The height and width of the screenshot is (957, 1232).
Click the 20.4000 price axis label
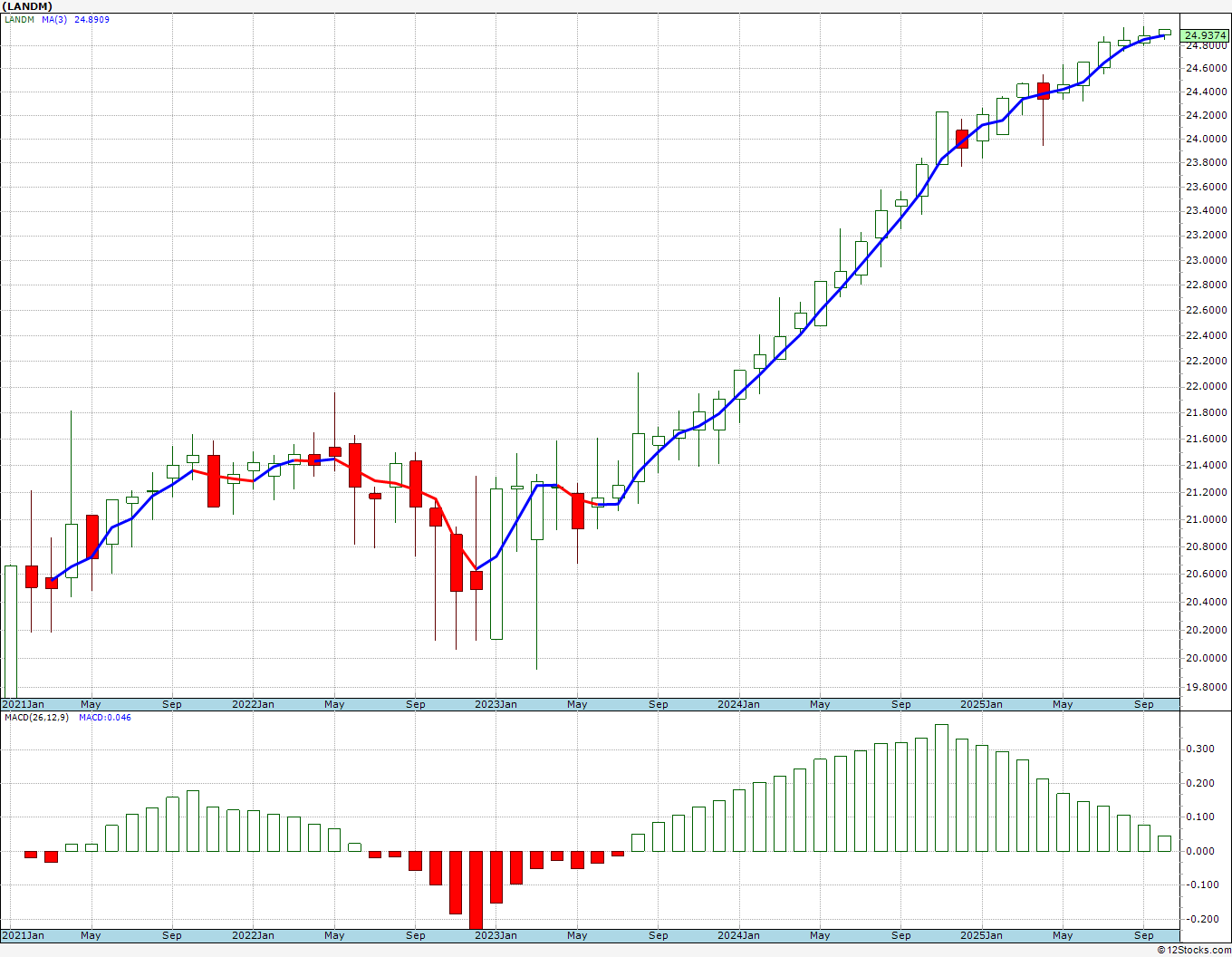[x=1206, y=602]
